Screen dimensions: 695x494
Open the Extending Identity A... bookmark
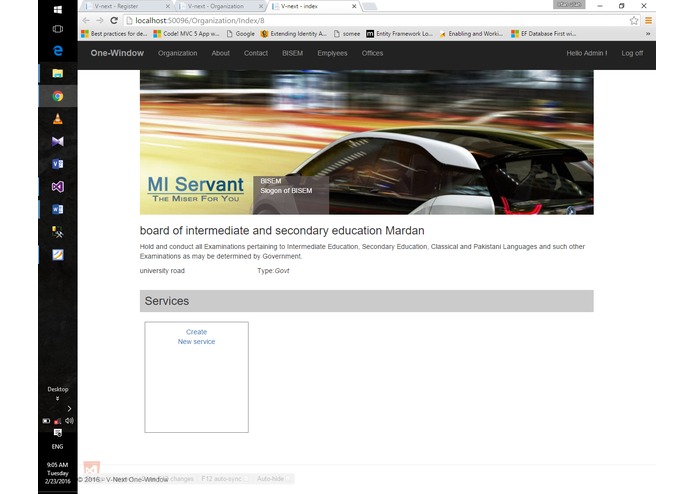pos(294,34)
